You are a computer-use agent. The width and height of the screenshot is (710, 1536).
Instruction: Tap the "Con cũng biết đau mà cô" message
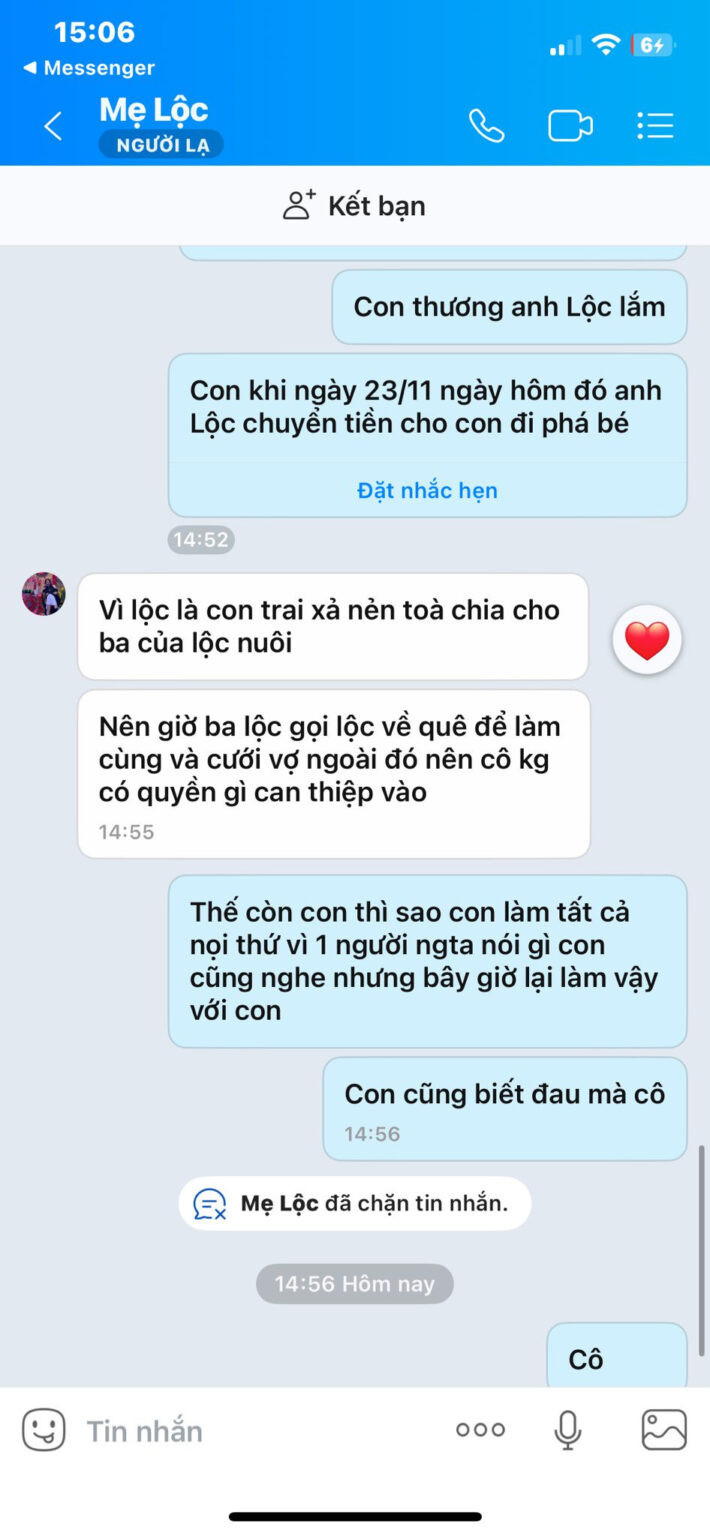point(505,1109)
